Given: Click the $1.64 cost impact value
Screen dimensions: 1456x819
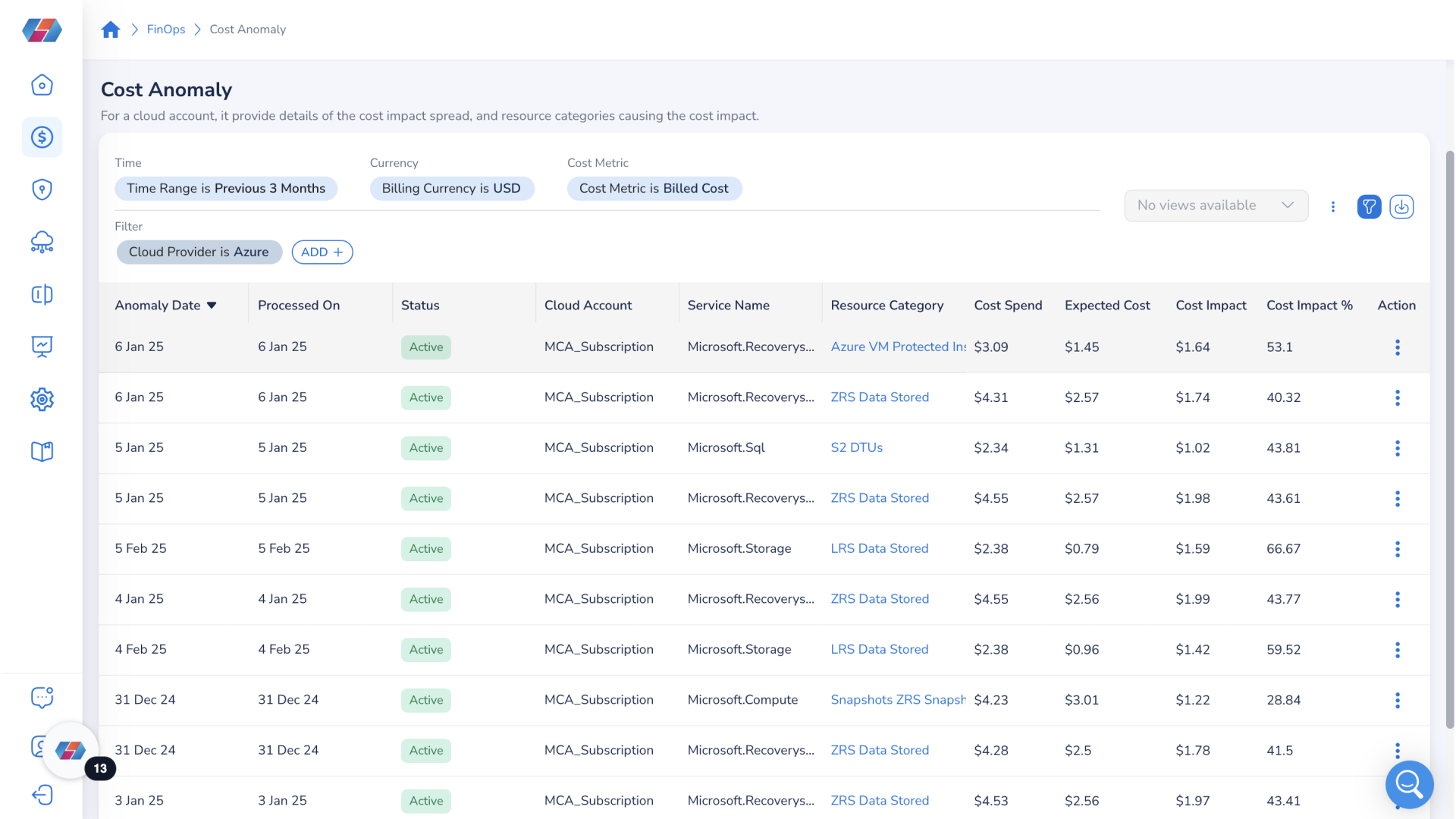Looking at the screenshot, I should coord(1192,347).
